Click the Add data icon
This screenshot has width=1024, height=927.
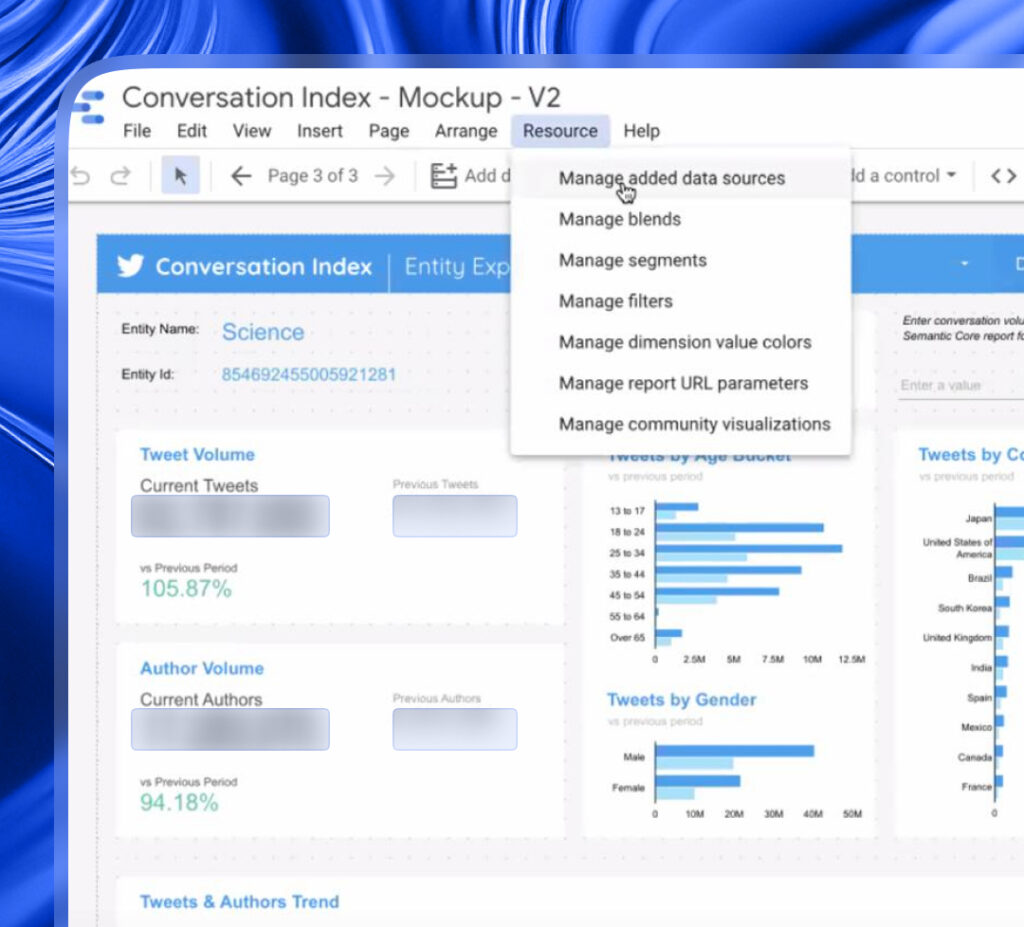coord(443,176)
